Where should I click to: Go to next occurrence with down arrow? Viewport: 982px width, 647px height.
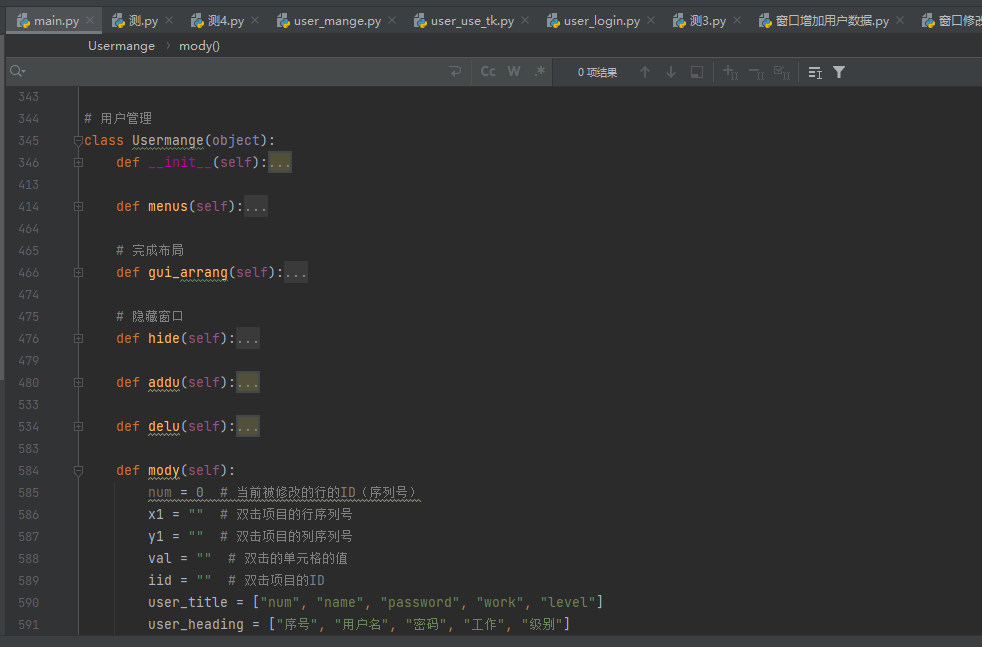pos(671,72)
